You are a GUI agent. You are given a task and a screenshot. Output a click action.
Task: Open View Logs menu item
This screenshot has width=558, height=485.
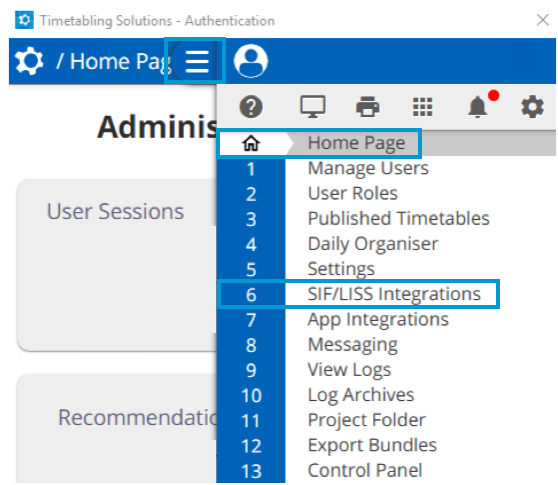349,370
